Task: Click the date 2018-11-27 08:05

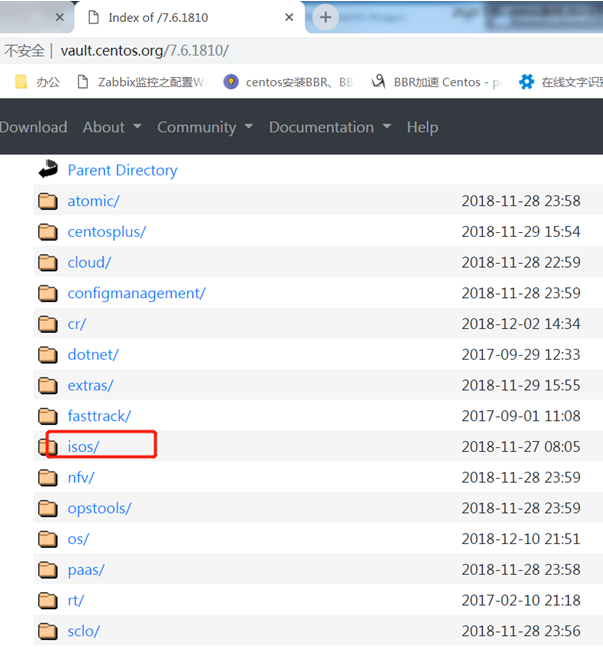Action: tap(521, 447)
